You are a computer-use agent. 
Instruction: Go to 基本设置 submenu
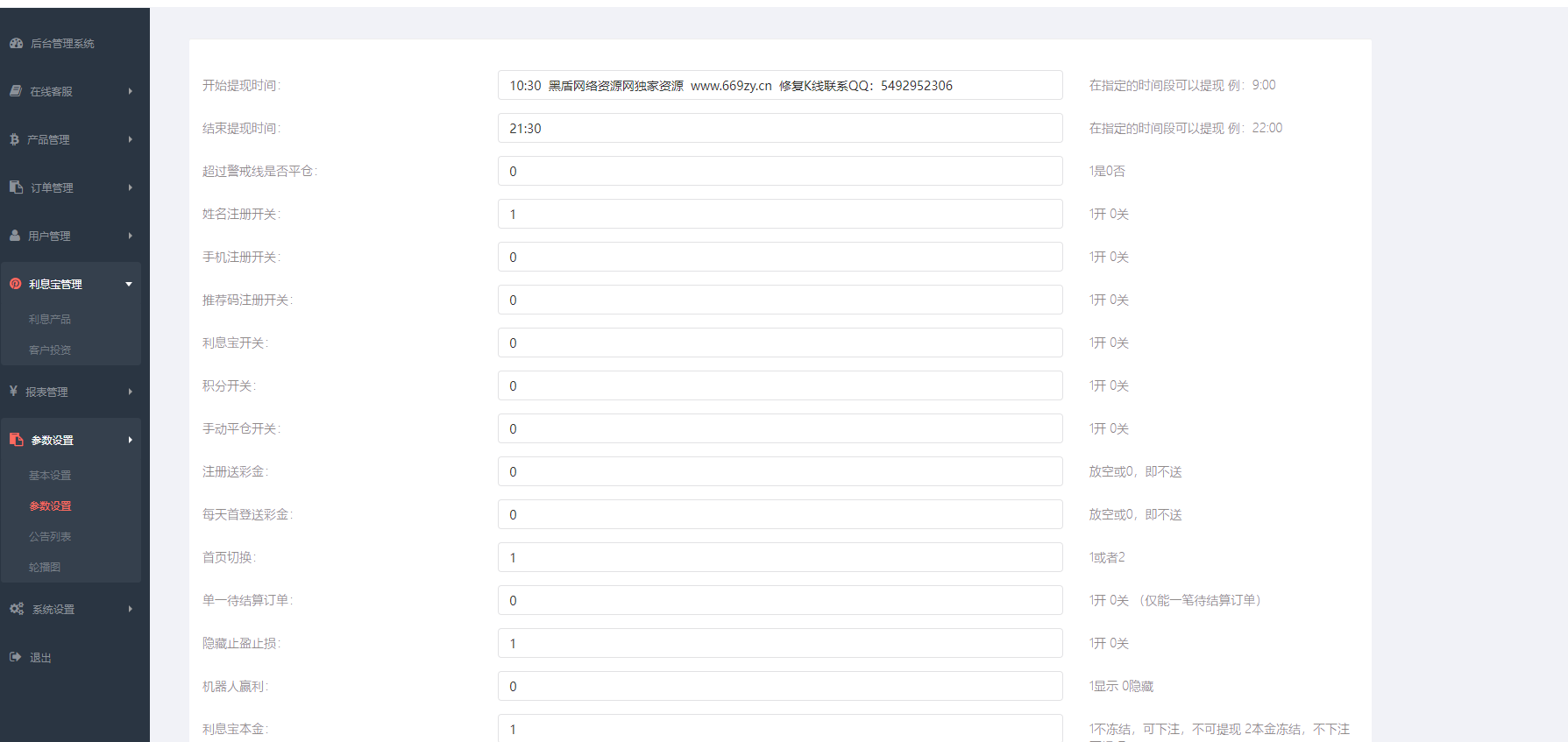(x=50, y=475)
